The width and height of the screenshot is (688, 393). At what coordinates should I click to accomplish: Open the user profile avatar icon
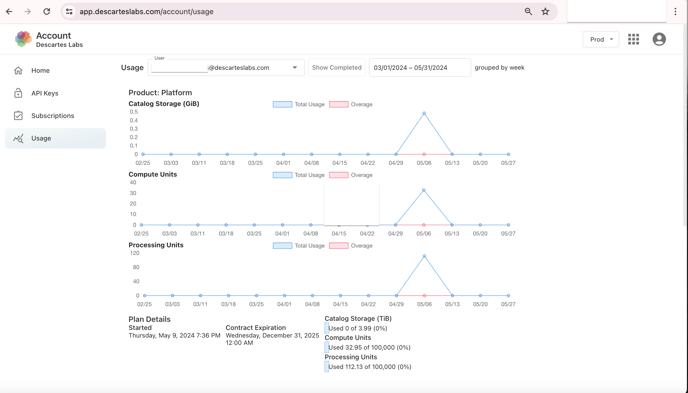pos(659,39)
